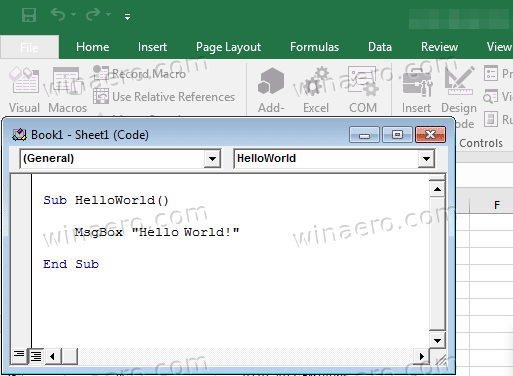Switch to Procedure View button
This screenshot has height=376, width=513.
19,356
